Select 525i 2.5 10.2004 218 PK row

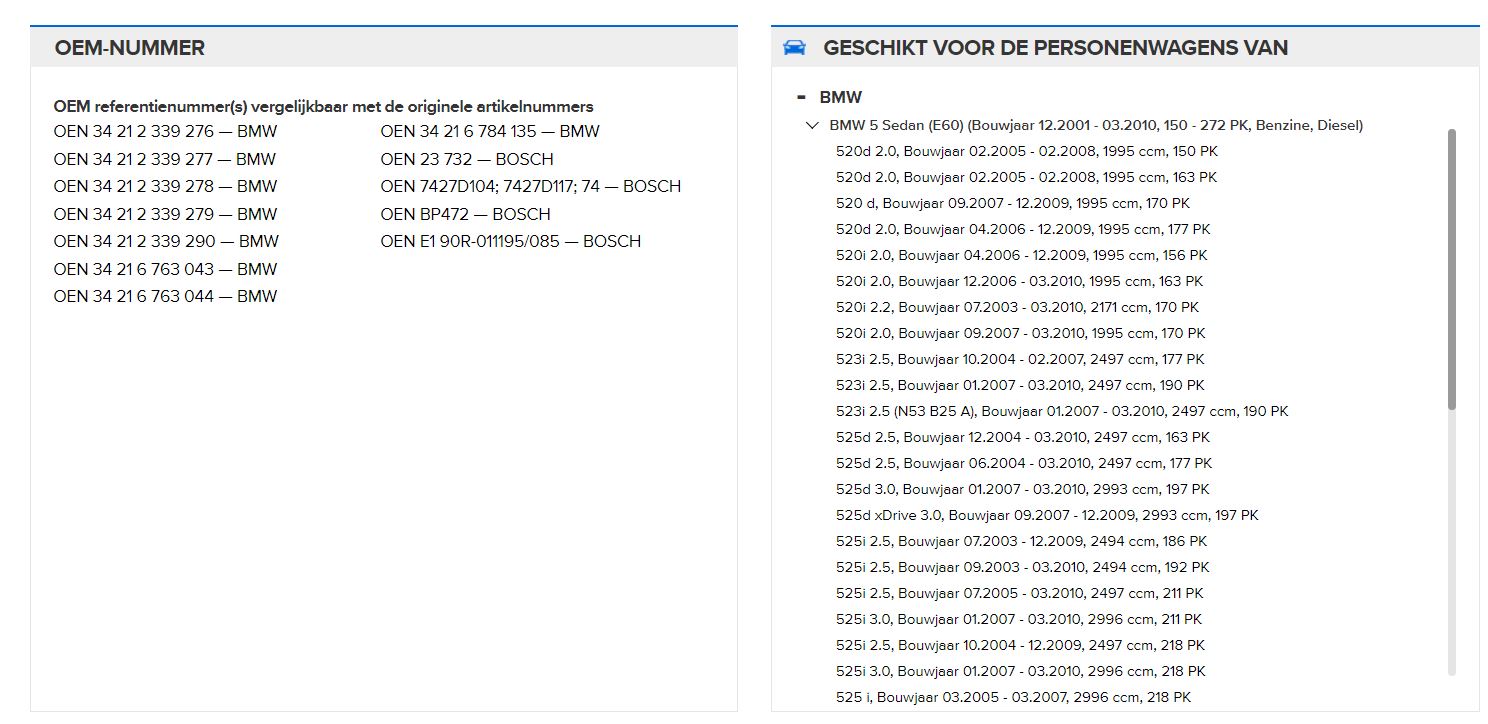click(x=1021, y=645)
